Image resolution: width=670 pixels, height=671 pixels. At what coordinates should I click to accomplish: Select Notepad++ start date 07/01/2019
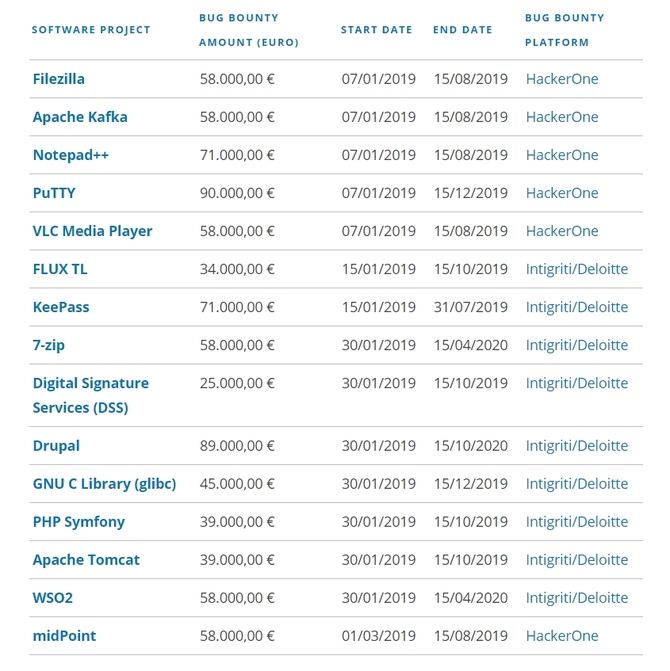tap(379, 155)
